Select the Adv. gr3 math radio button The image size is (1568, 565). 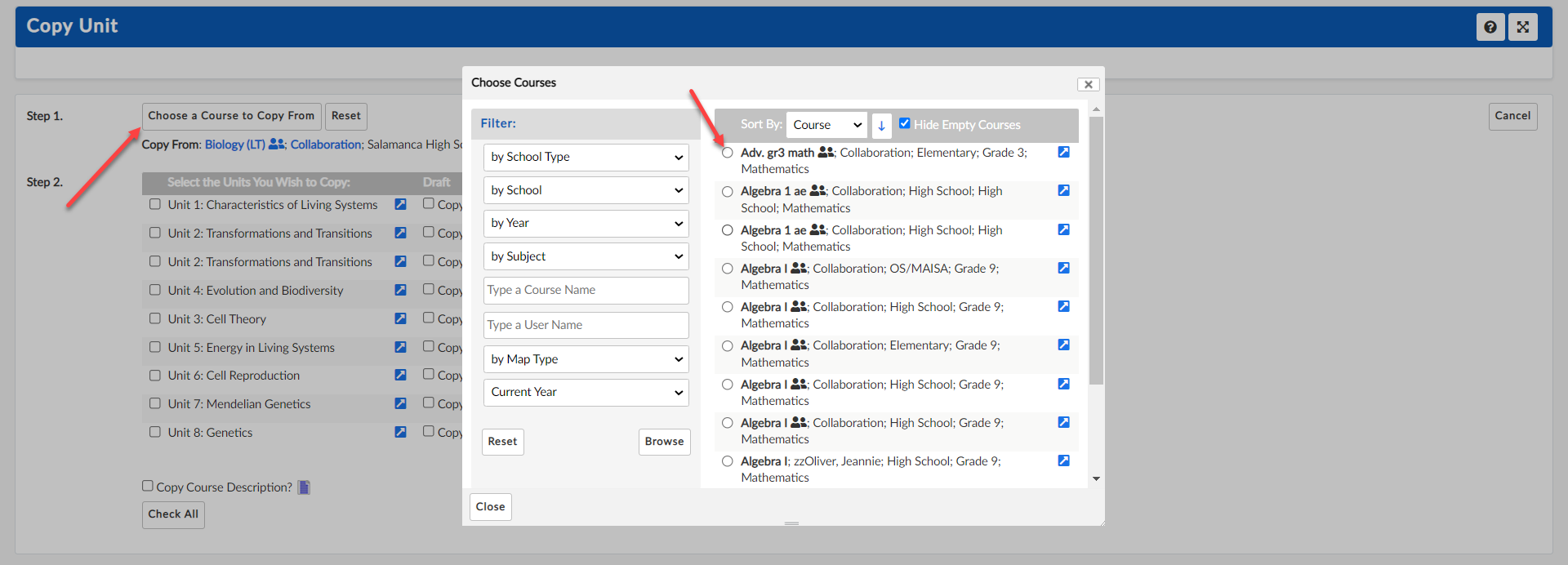727,153
